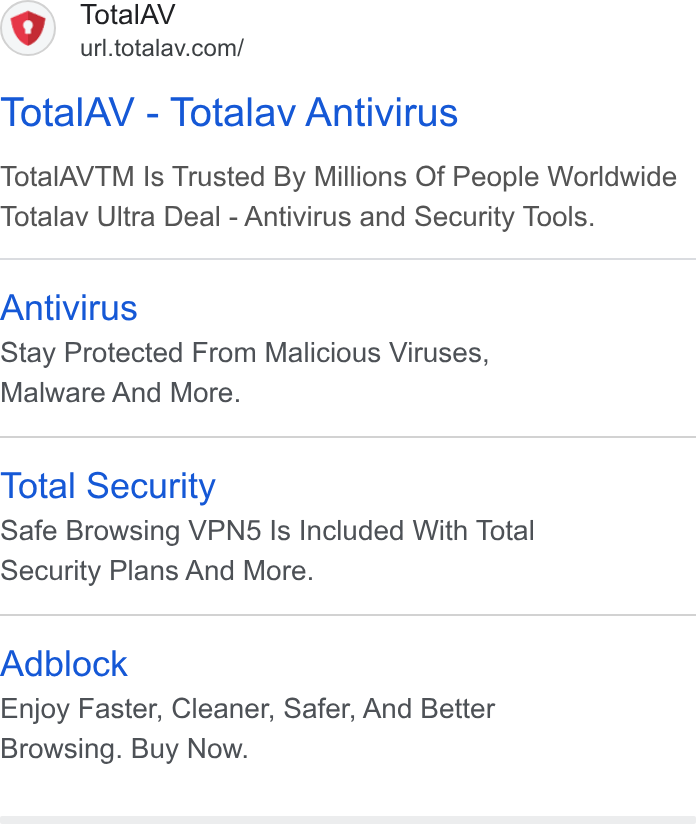Click 'Enjoy Faster, Cleaner, Safer' description text
This screenshot has width=696, height=824.
coord(248,709)
